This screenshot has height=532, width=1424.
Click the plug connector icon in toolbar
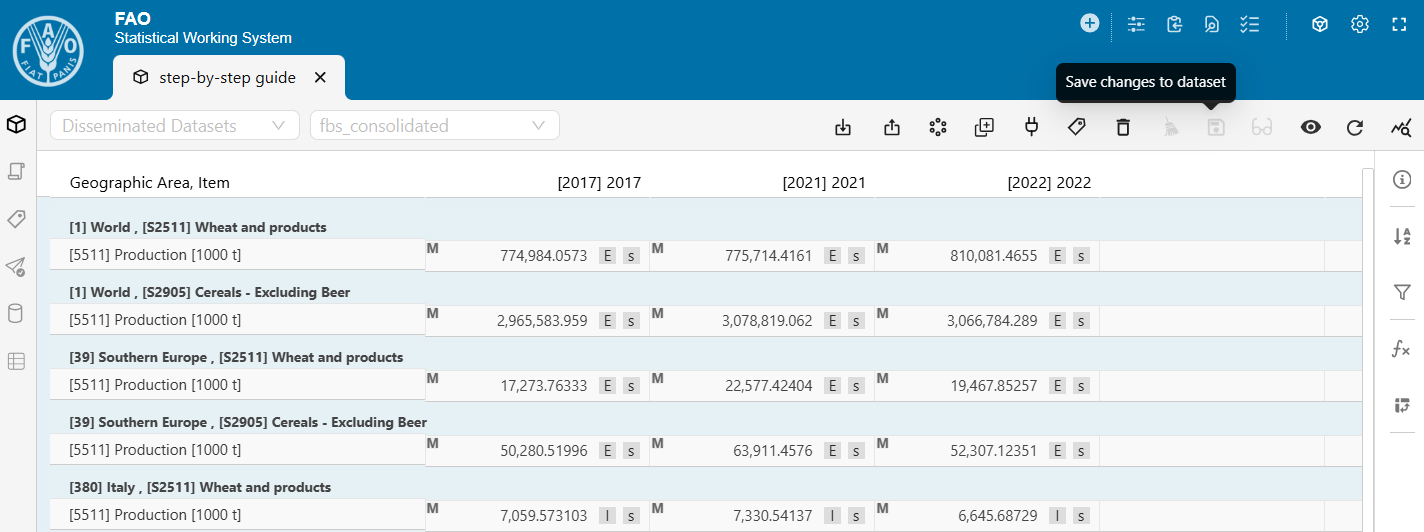point(1031,127)
